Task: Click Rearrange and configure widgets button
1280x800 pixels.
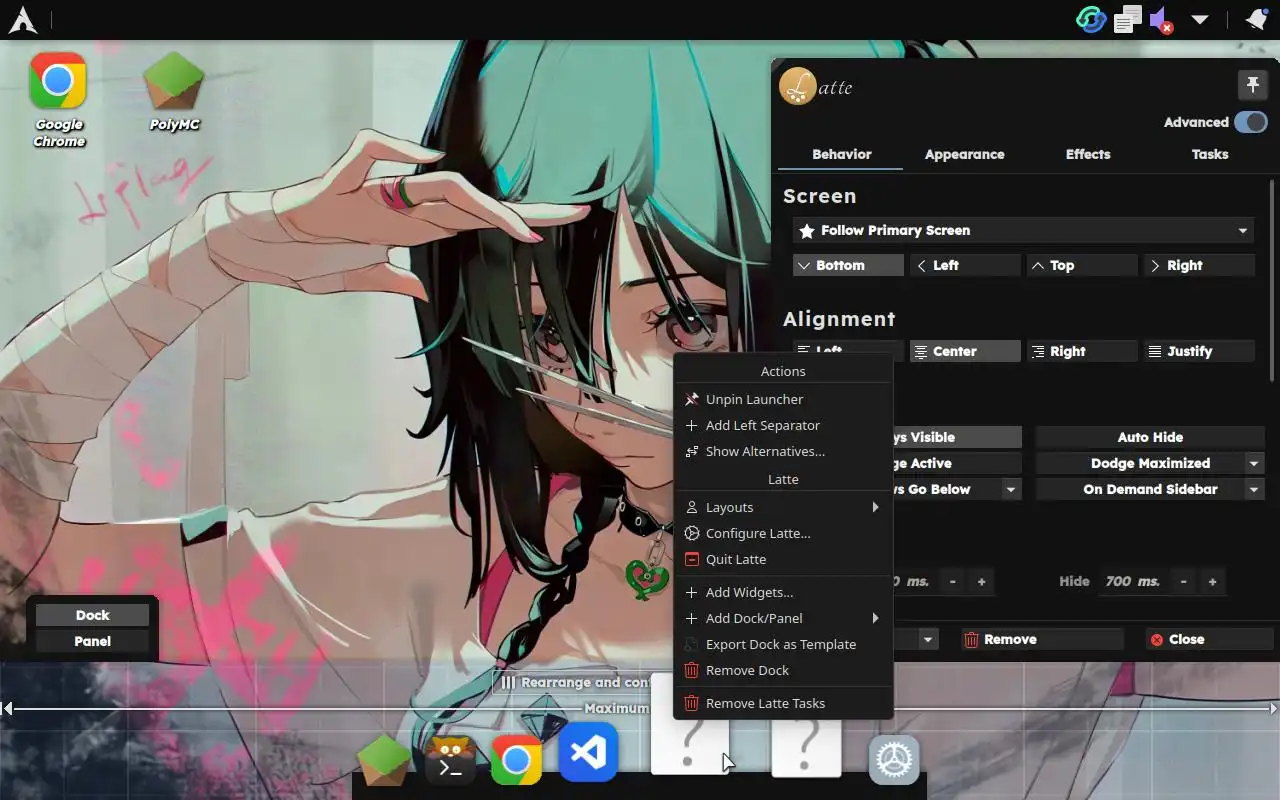Action: (574, 682)
